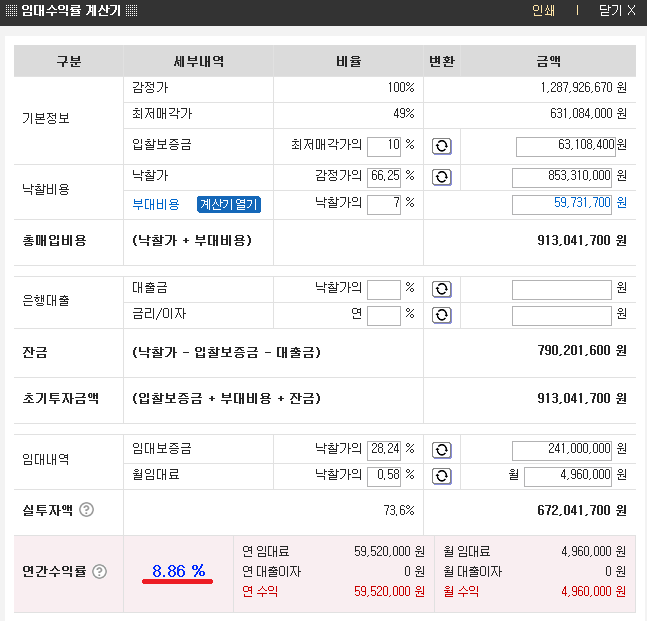Click the 대출금 convert refresh icon
Viewport: 647px width, 621px height.
442,289
